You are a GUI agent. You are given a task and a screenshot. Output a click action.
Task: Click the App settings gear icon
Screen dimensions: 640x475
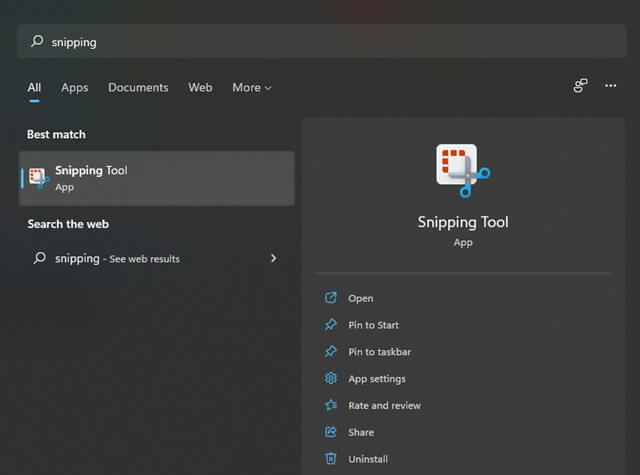(x=331, y=379)
